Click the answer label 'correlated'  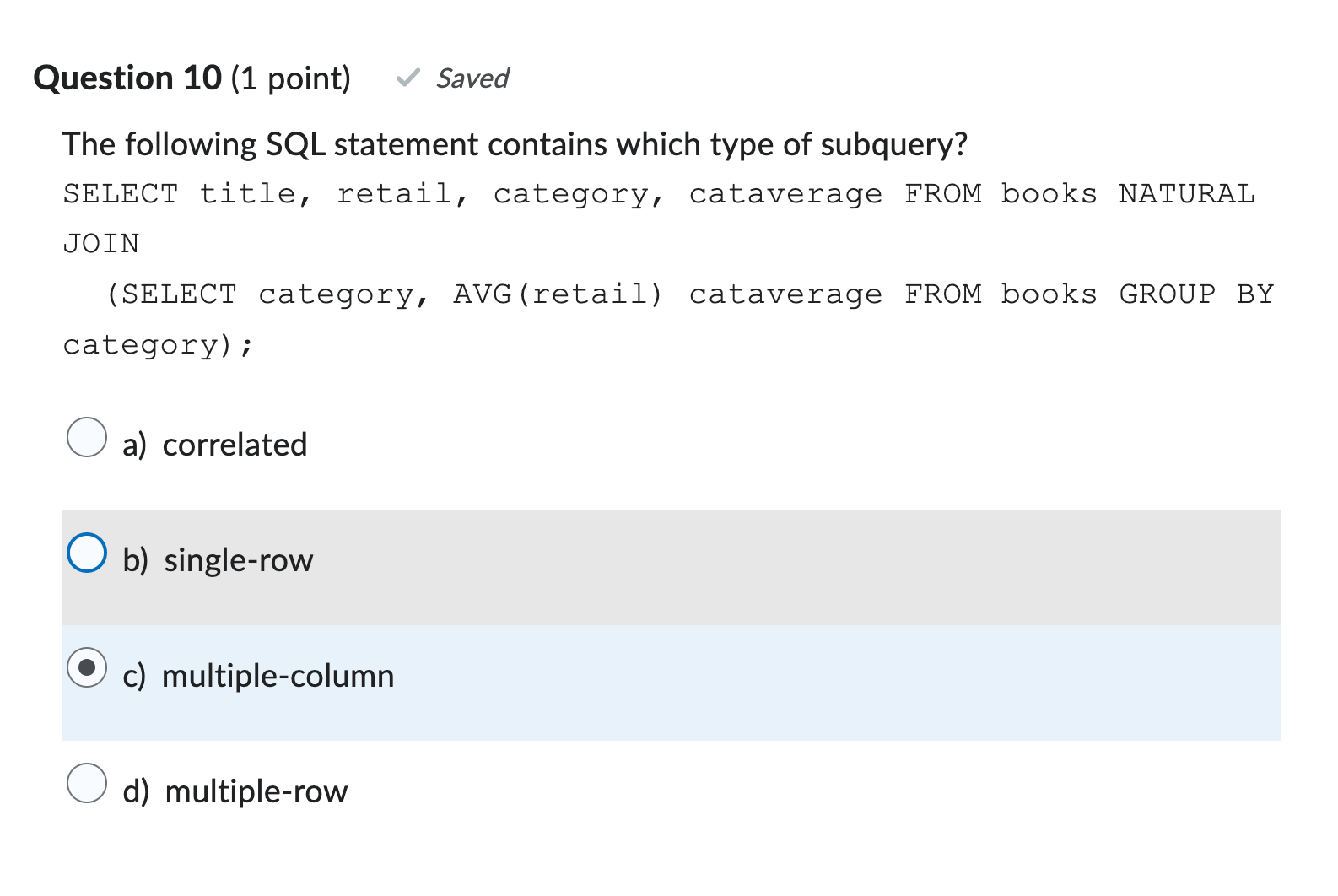pos(235,445)
